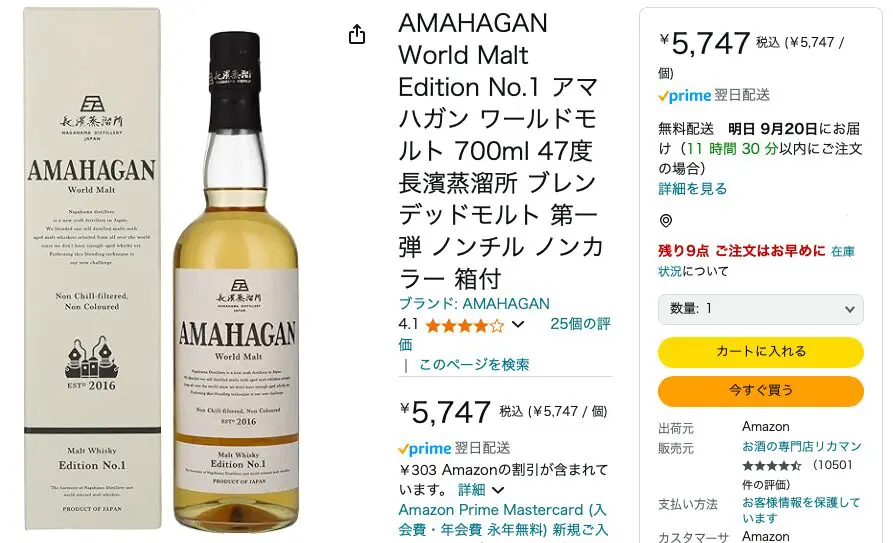
Task: Open the 在庫状況 stock status link
Action: pos(757,261)
